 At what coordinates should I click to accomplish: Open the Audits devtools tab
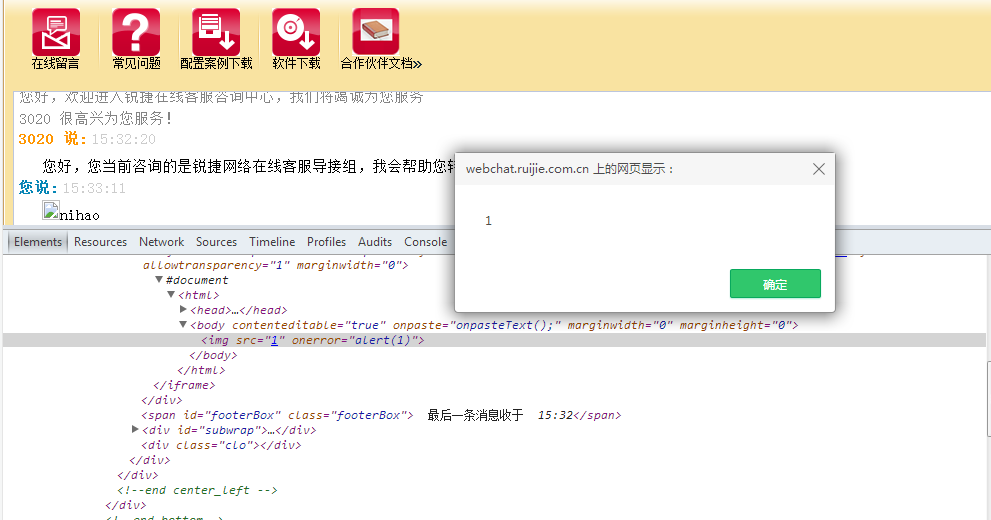coord(375,242)
